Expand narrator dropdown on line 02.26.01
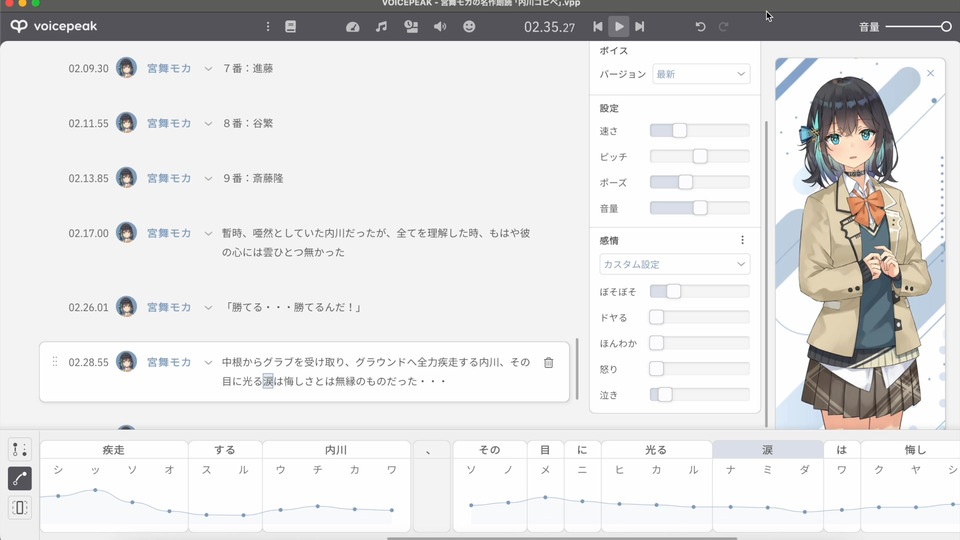Viewport: 960px width, 540px height. pos(208,307)
